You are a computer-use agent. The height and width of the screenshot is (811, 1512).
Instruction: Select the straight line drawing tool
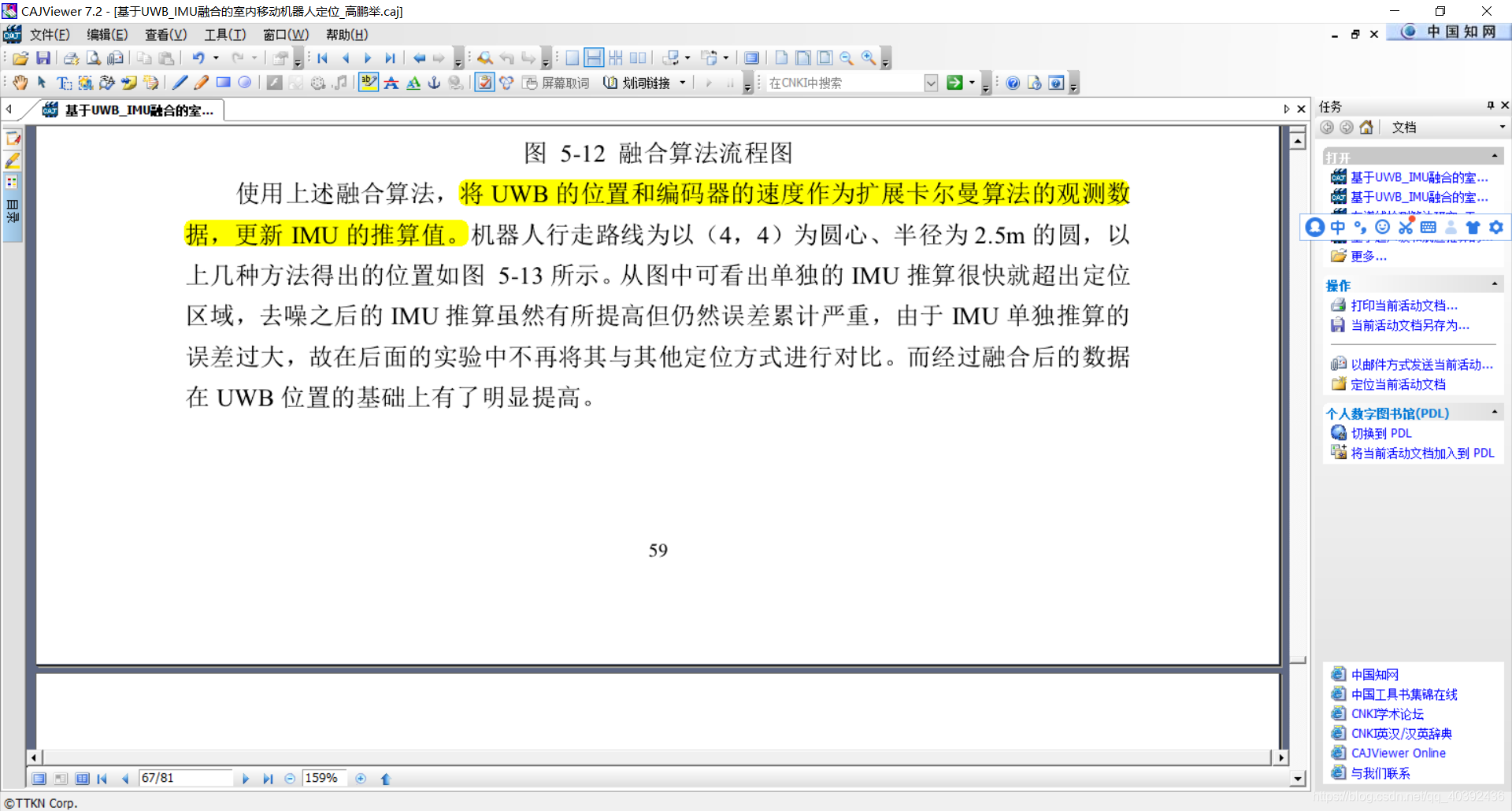tap(180, 83)
